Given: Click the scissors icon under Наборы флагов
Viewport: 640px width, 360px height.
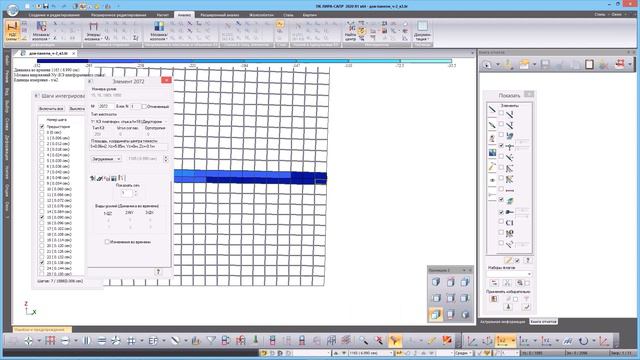Looking at the screenshot, I should coord(507,282).
